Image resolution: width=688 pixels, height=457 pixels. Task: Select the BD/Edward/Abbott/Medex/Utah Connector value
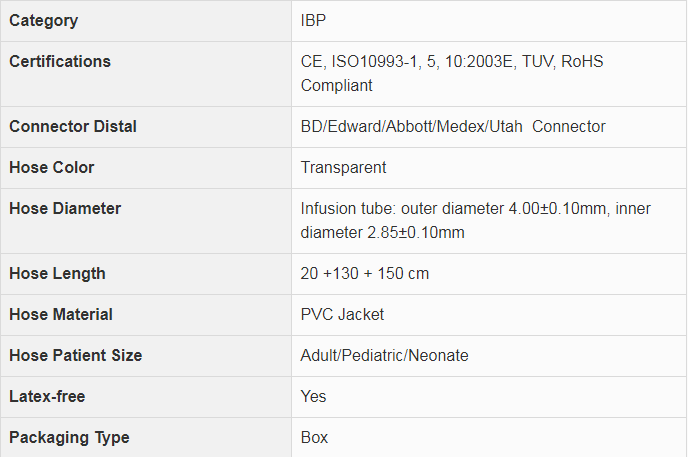coord(453,126)
